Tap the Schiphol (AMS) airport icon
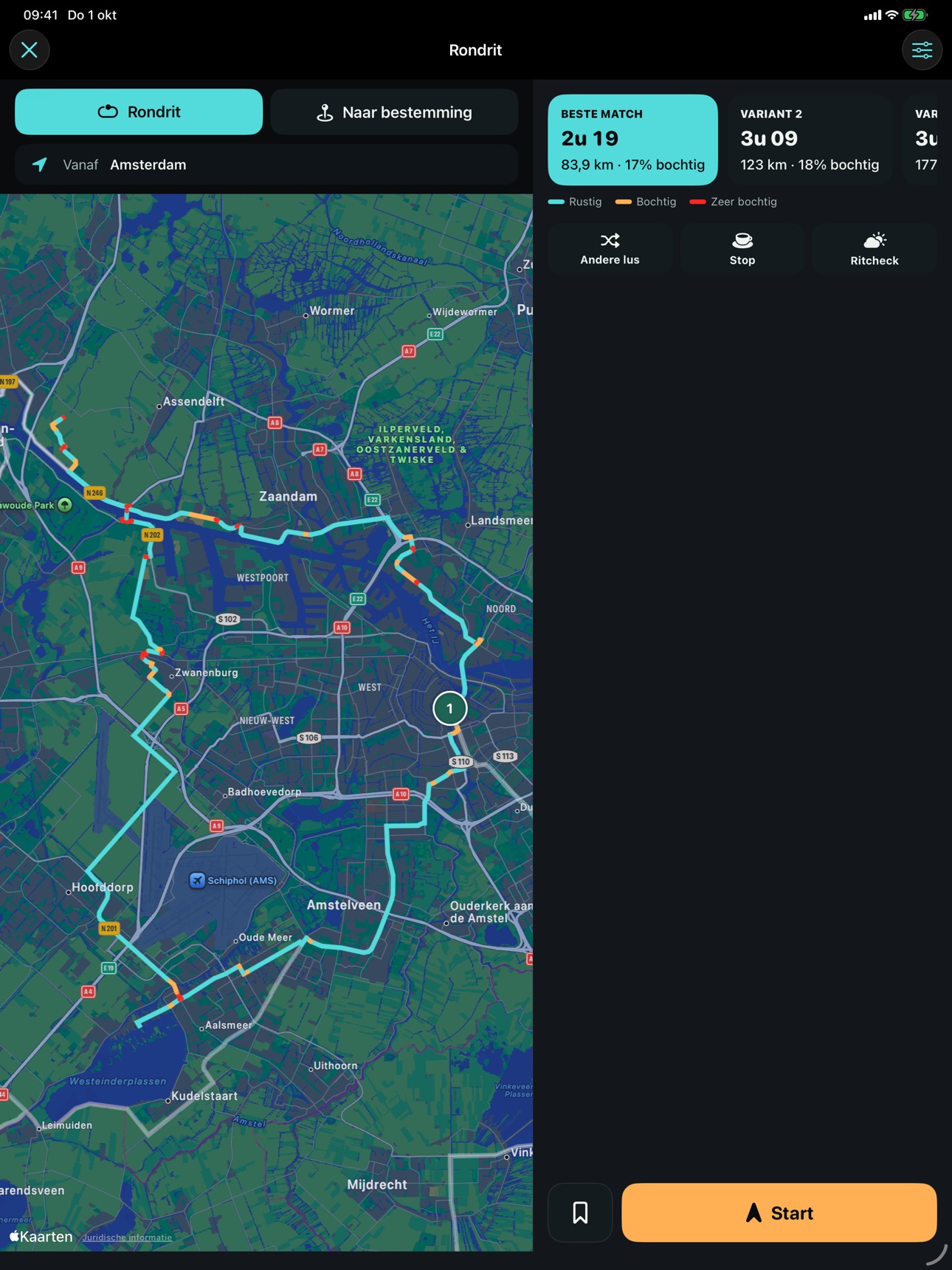 click(x=197, y=880)
